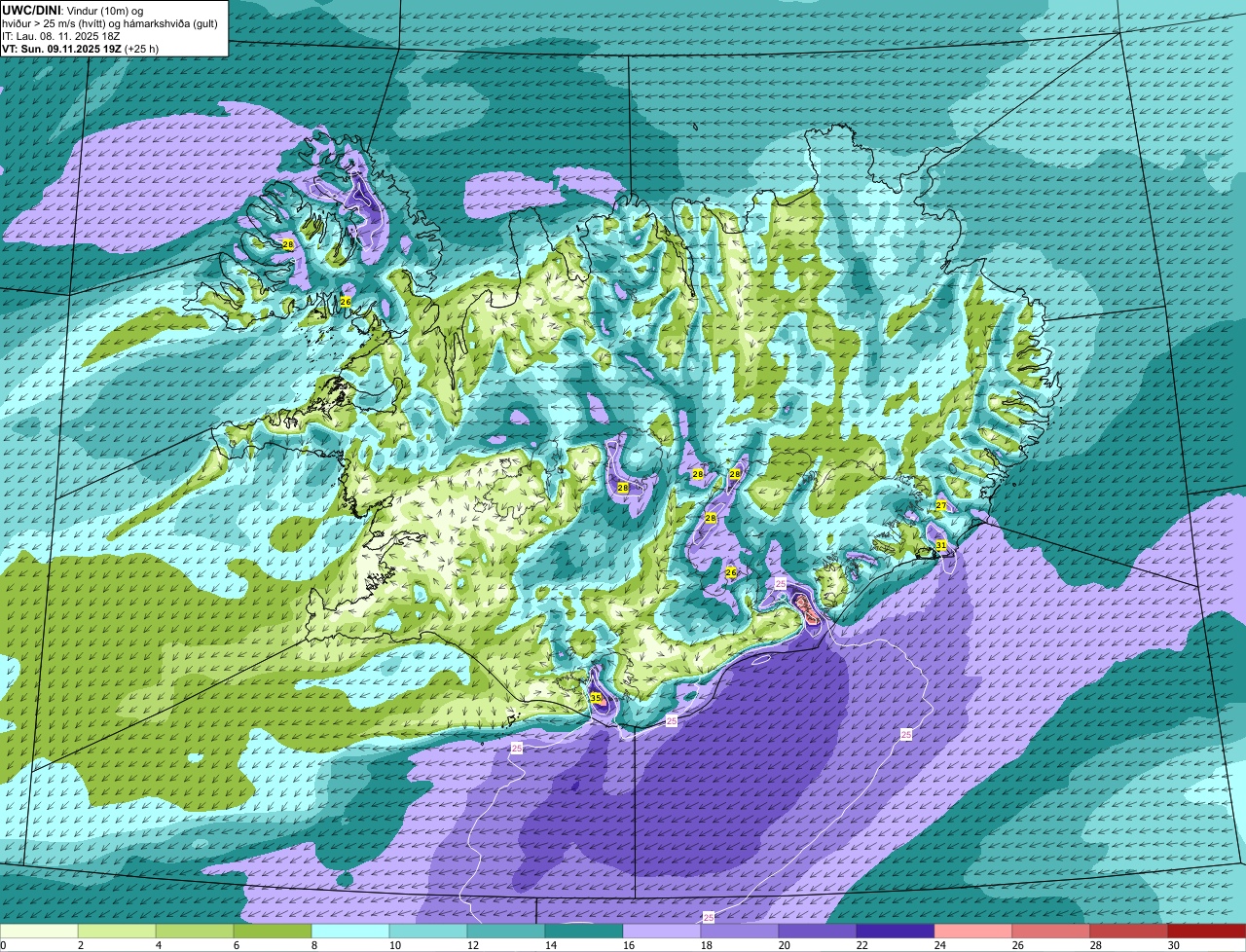
Task: Pick the light pink 24–26 m/s legend swatch
Action: point(973,931)
